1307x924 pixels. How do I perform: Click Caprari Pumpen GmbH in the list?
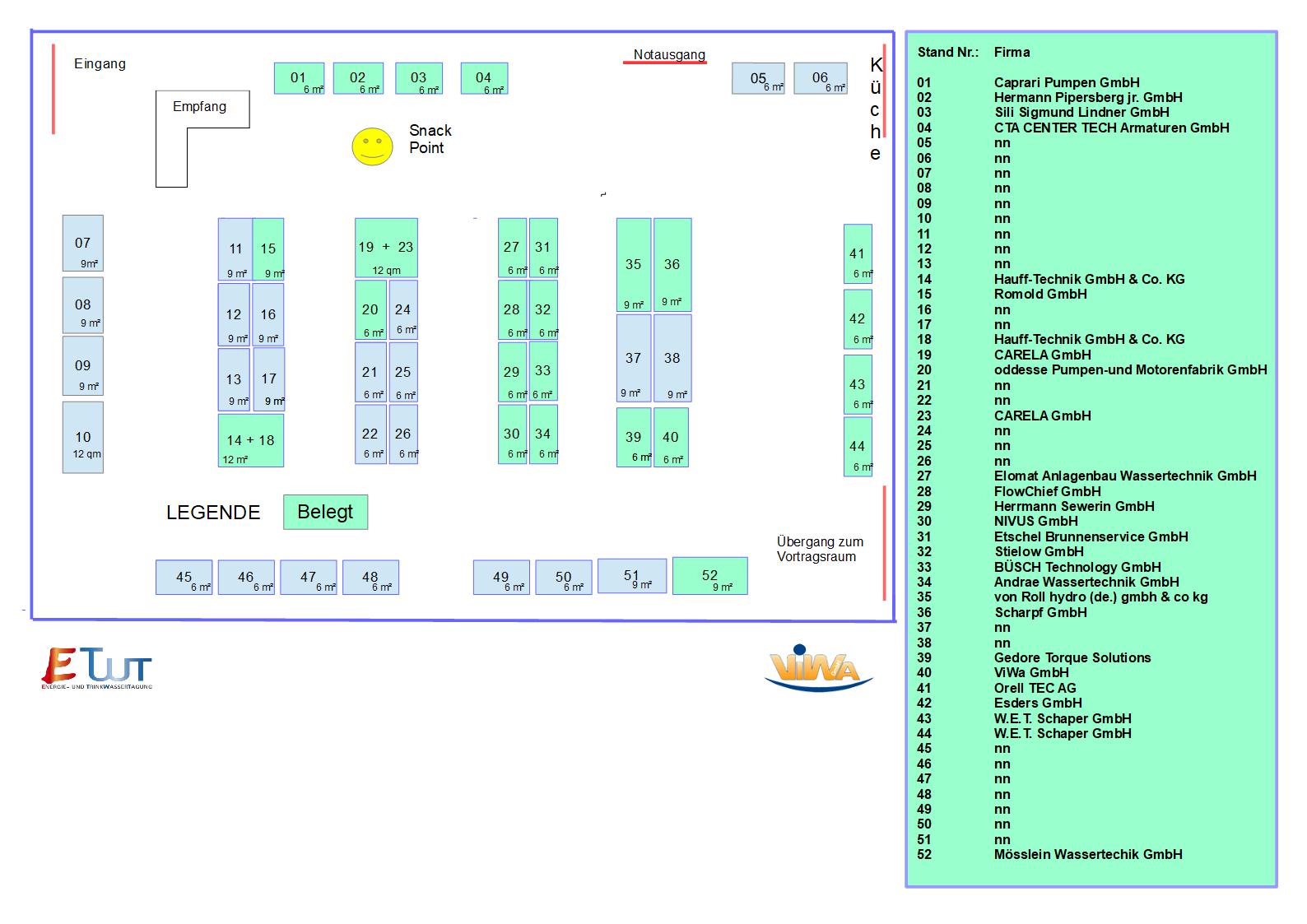pyautogui.click(x=1067, y=82)
